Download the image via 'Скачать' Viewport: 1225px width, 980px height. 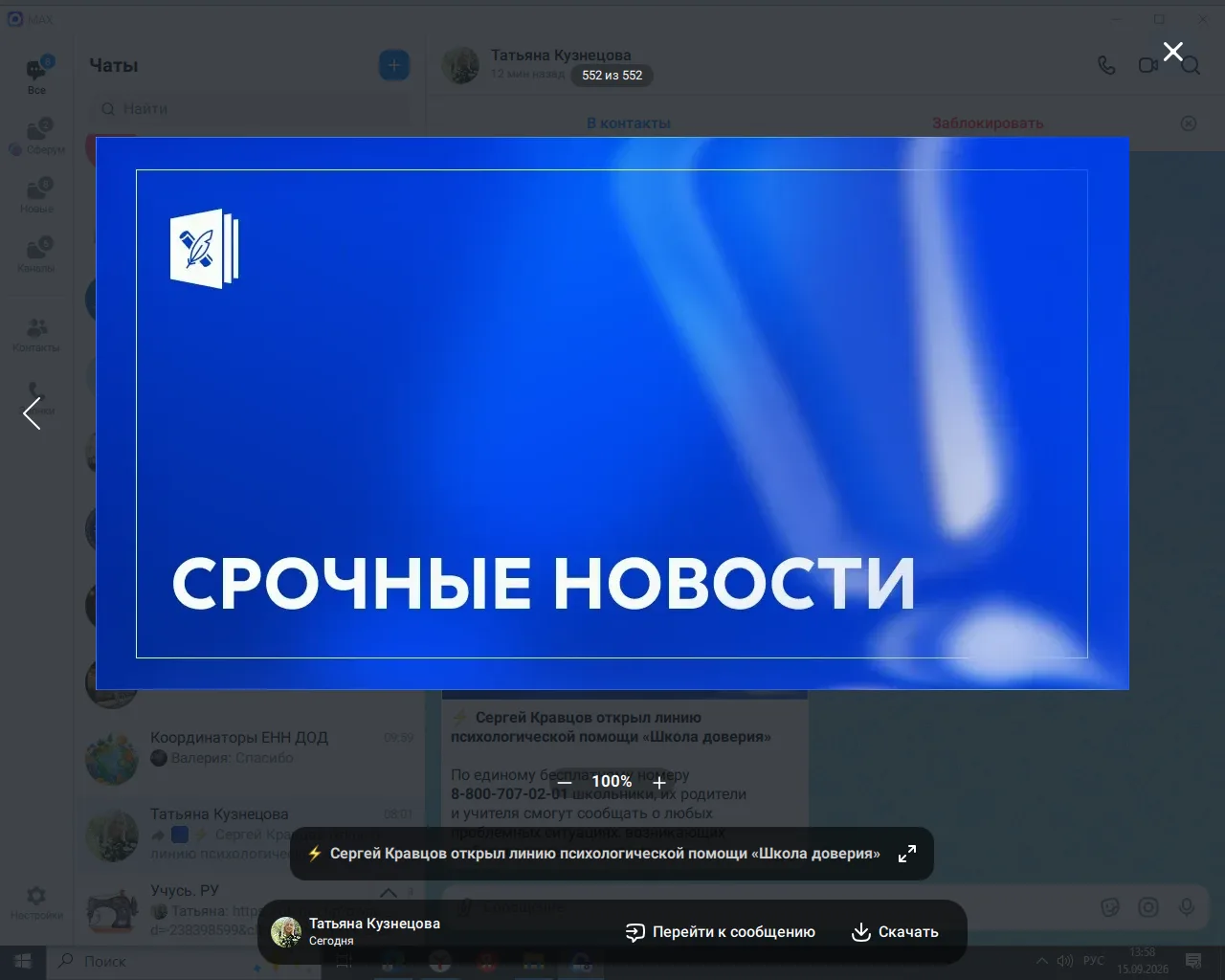(x=895, y=932)
